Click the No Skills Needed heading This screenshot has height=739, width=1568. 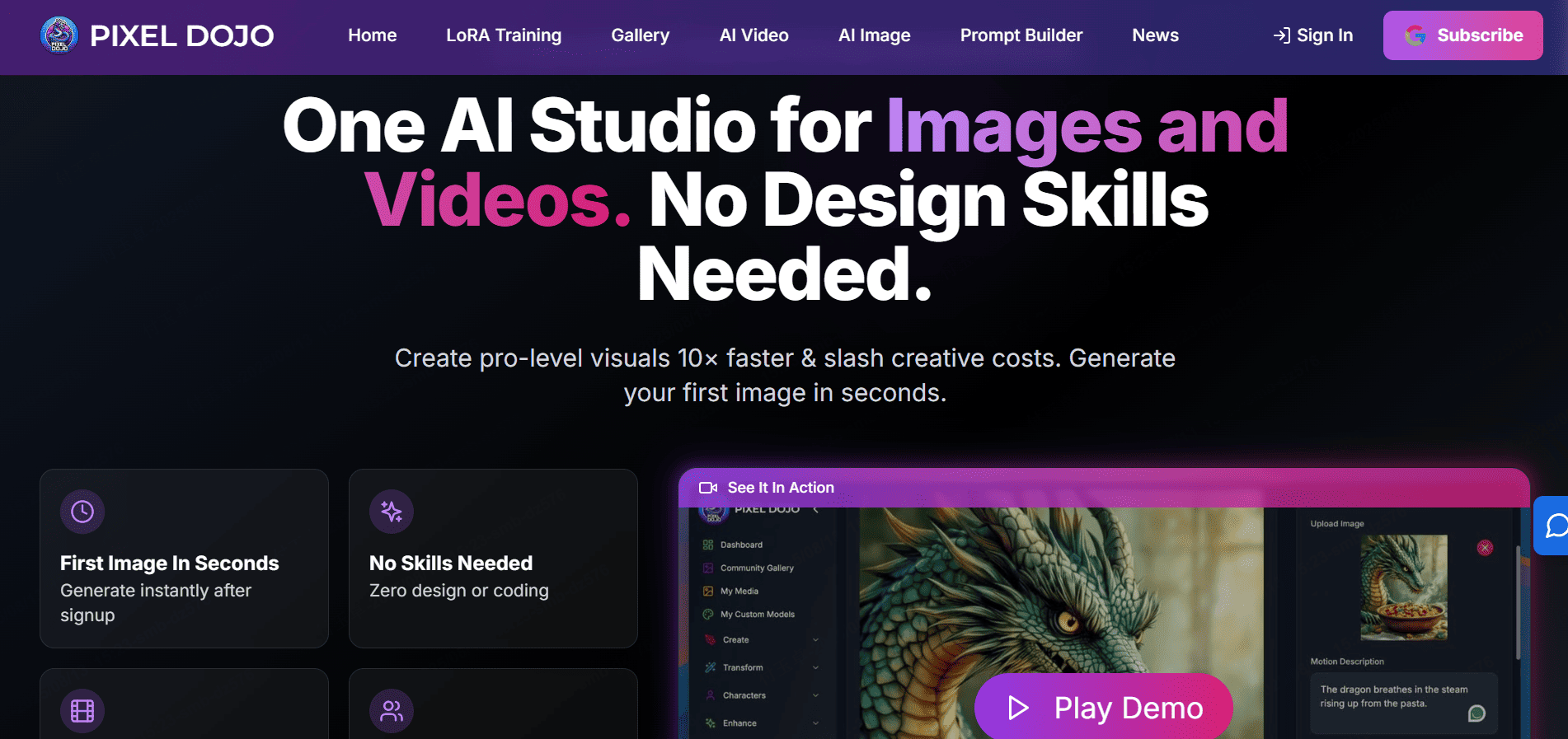point(451,564)
